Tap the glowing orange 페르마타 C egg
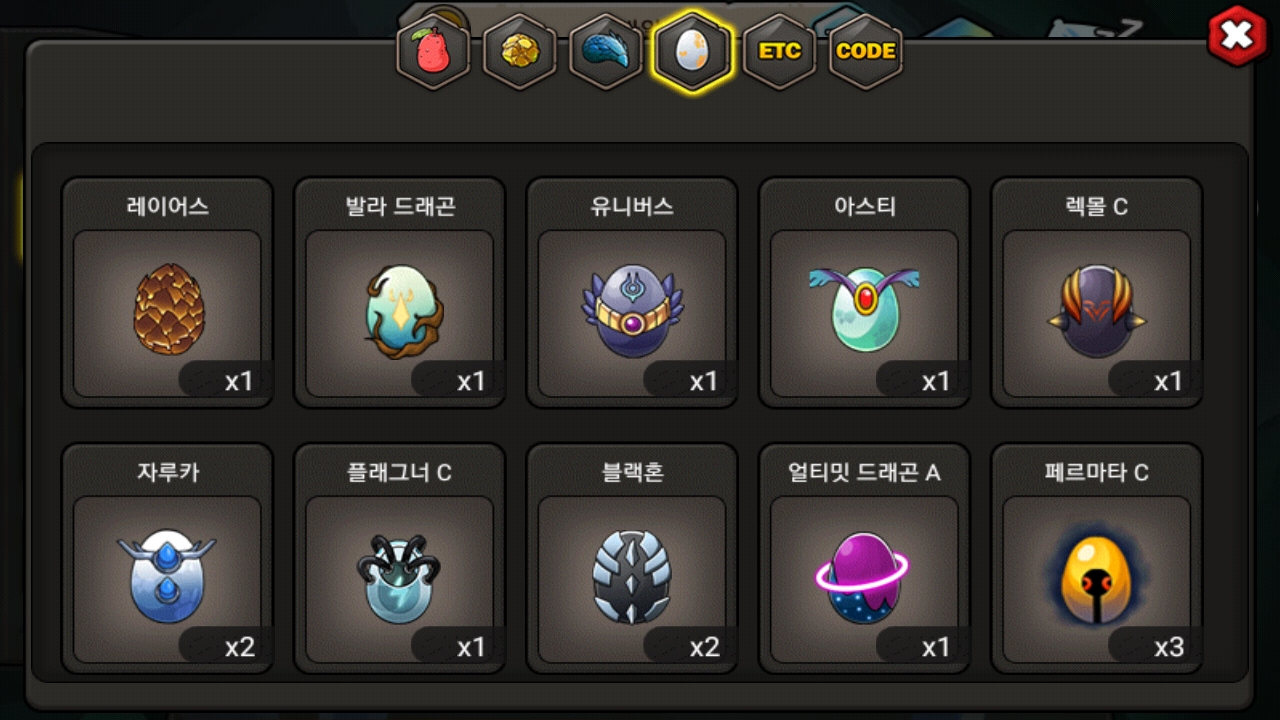The width and height of the screenshot is (1280, 720). pyautogui.click(x=1096, y=577)
